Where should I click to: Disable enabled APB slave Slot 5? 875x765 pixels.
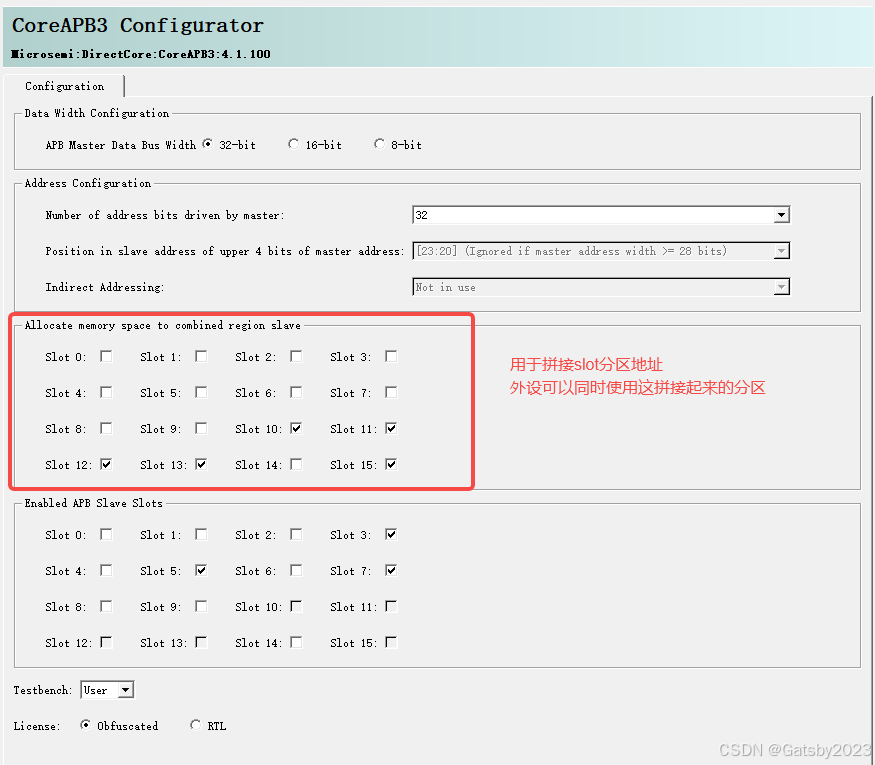pos(201,570)
